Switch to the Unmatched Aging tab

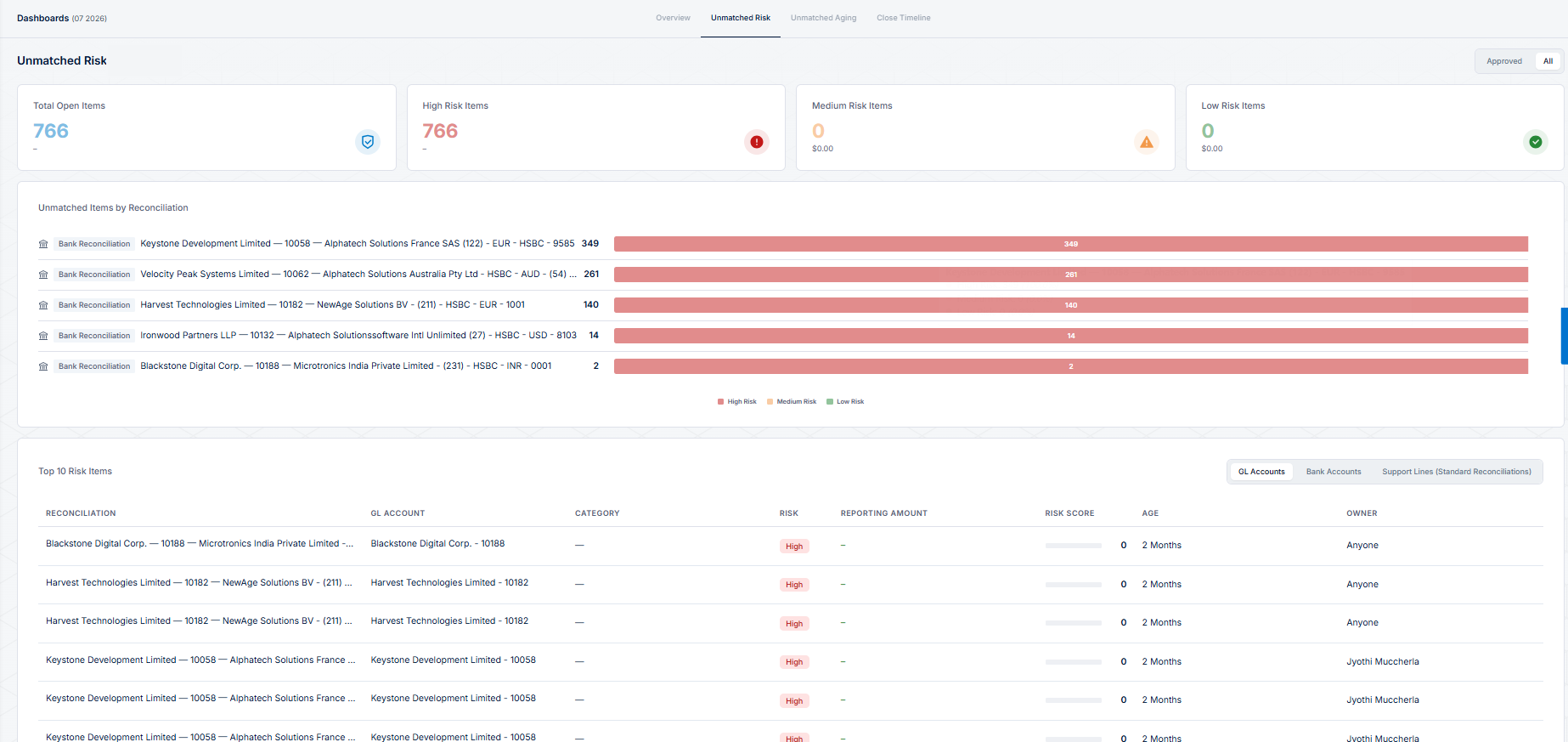tap(823, 18)
